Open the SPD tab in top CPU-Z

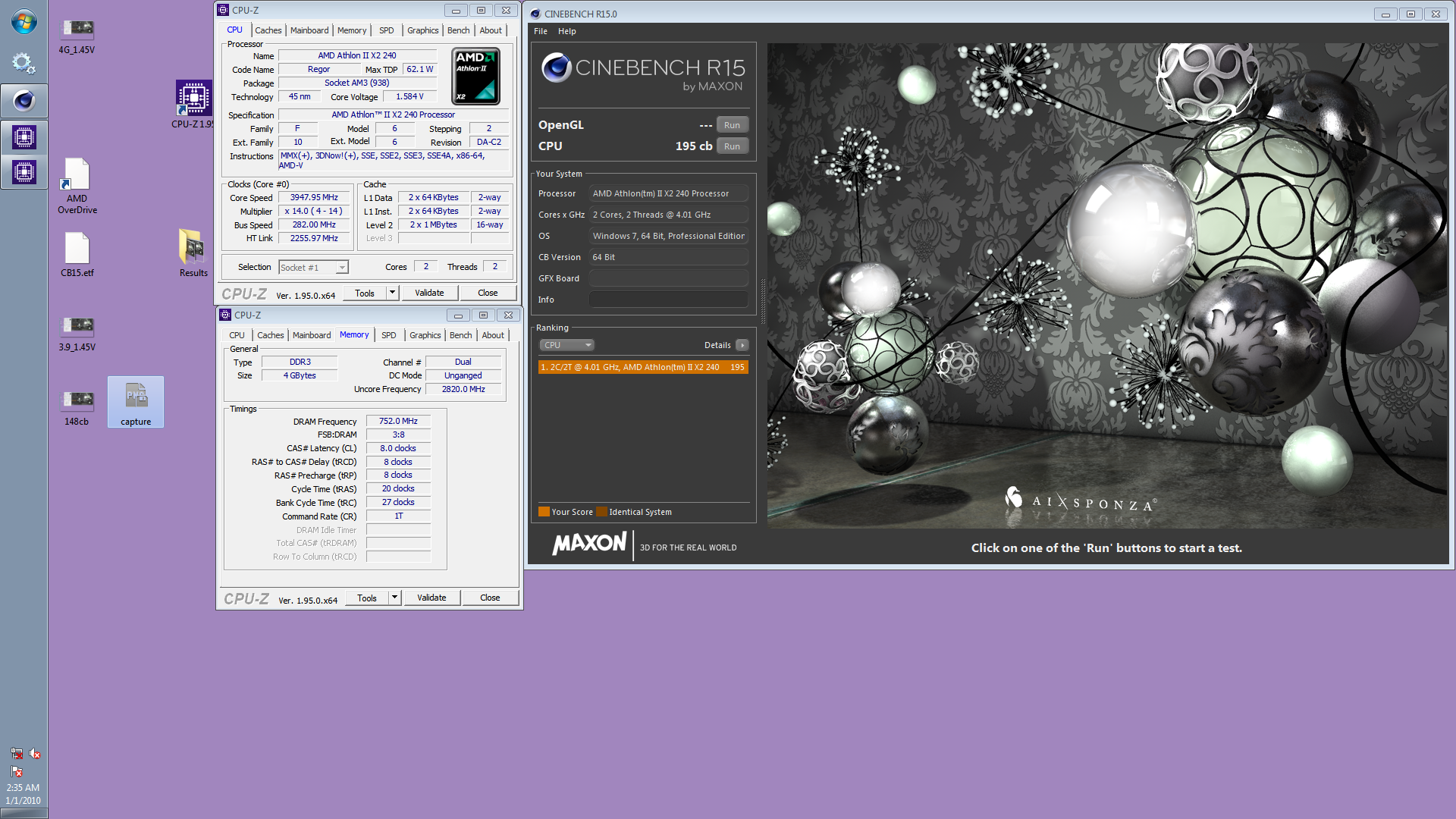coord(387,30)
